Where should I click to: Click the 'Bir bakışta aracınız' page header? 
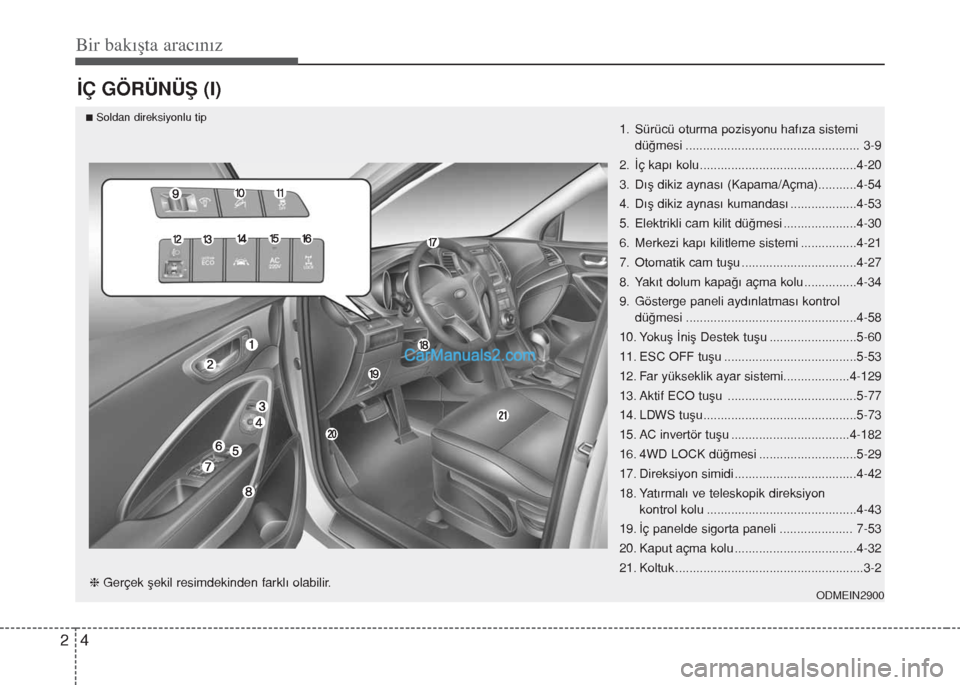coord(149,45)
